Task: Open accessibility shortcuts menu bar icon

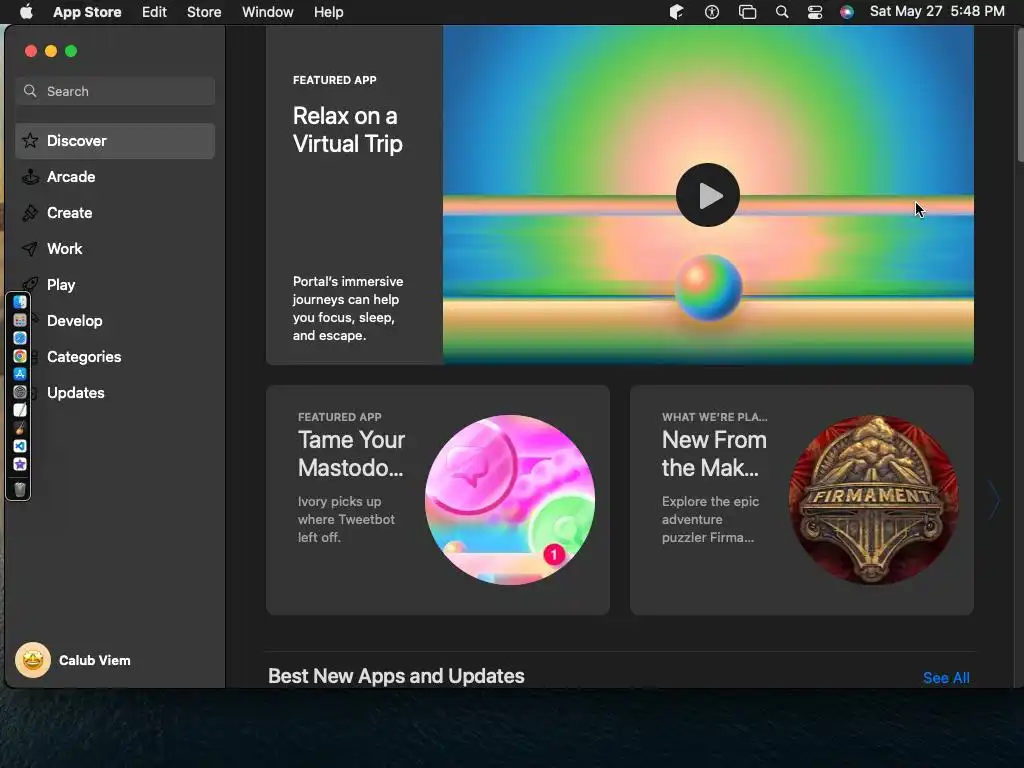Action: tap(712, 12)
